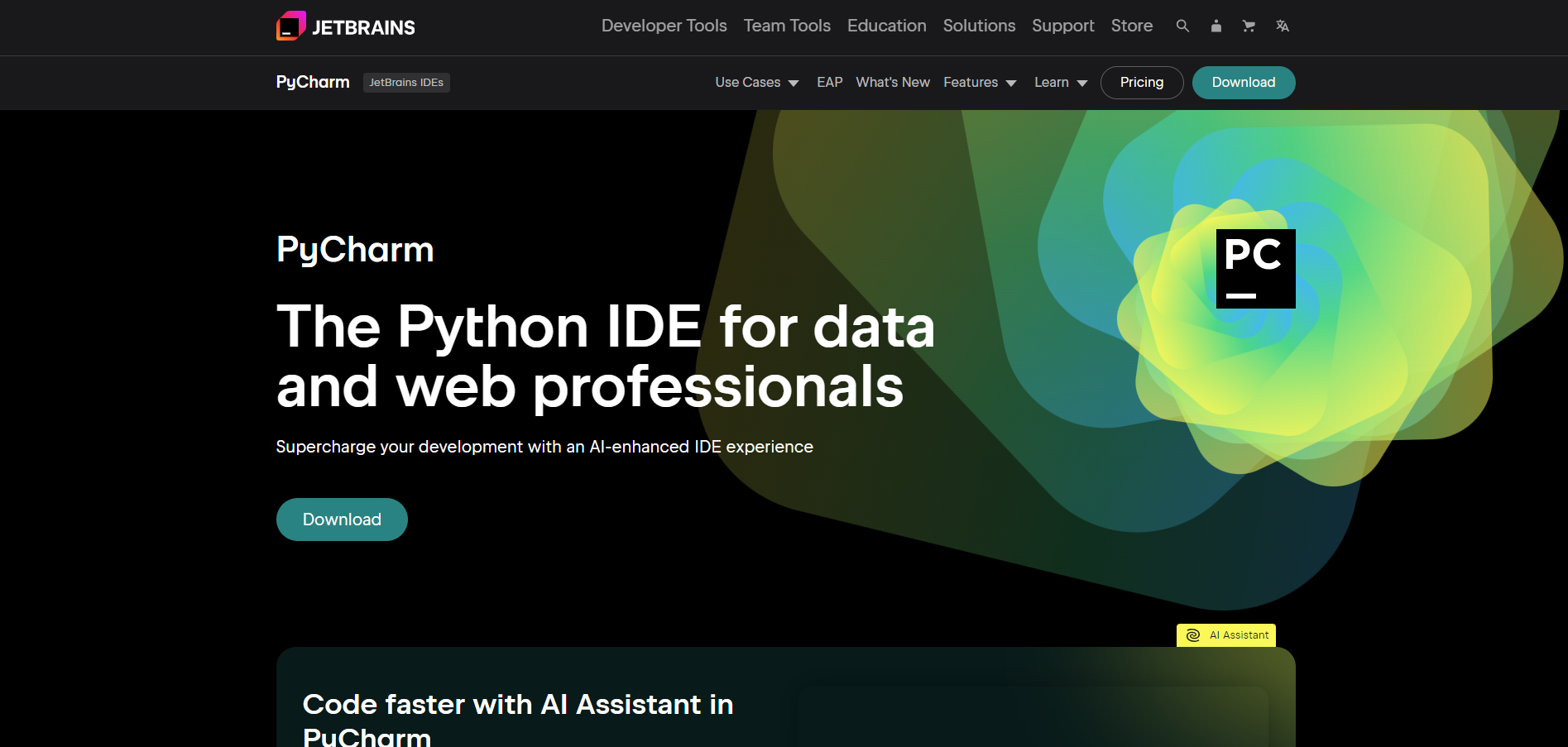This screenshot has width=1568, height=747.
Task: Click the AI Assistant spiral icon
Action: (1193, 635)
